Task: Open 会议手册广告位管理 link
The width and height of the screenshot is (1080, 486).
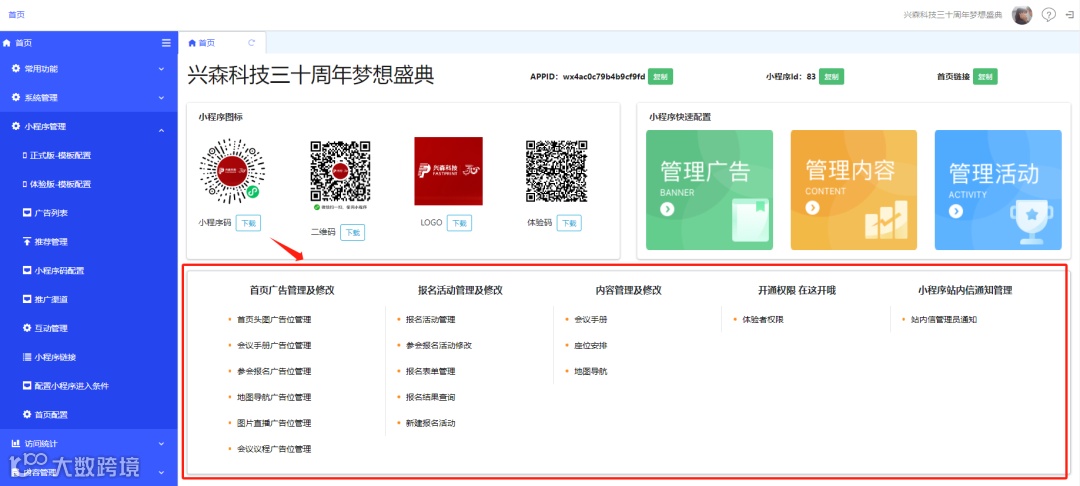Action: 274,346
